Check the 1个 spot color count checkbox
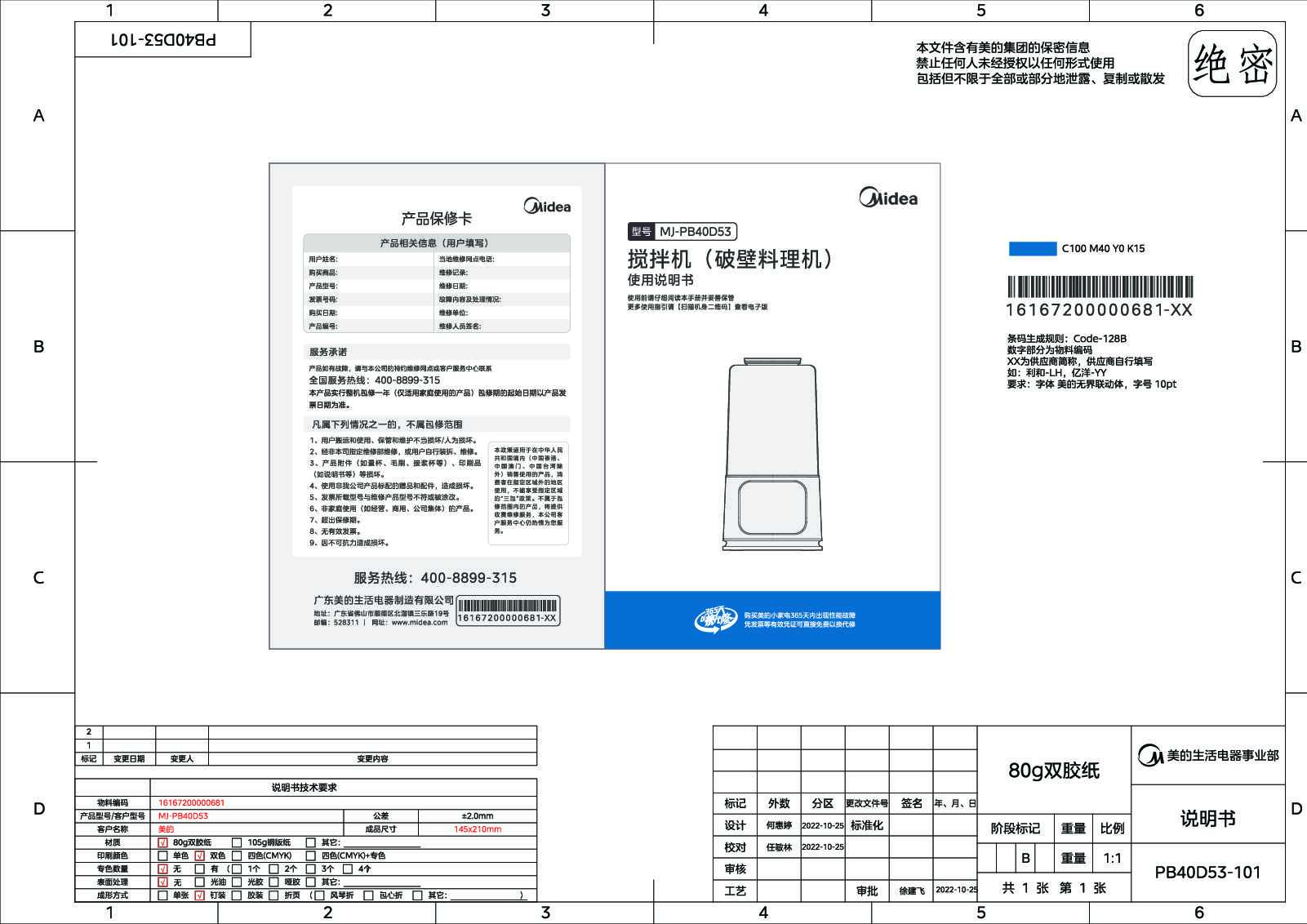The width and height of the screenshot is (1307, 924). (237, 868)
